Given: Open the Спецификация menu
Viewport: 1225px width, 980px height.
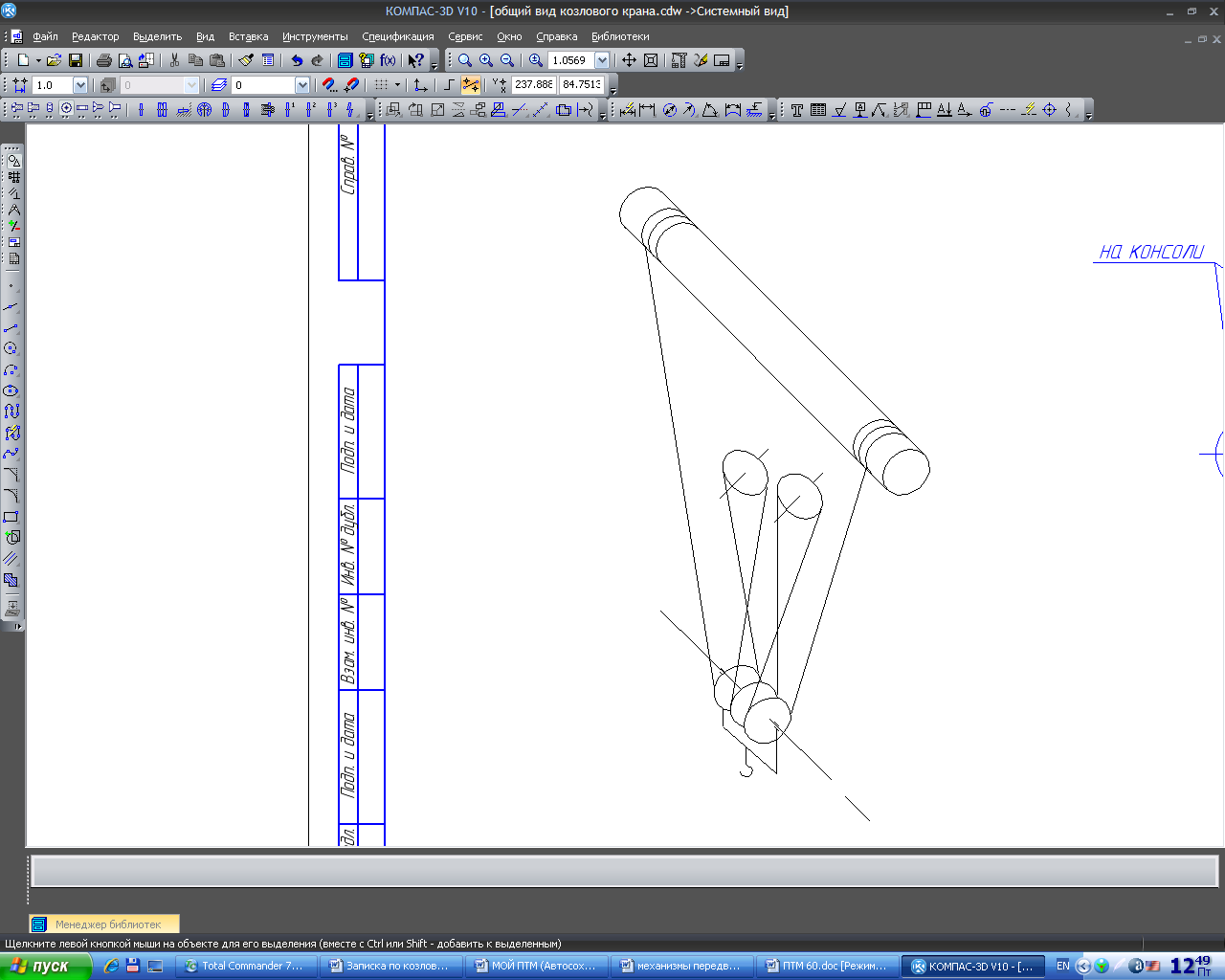Looking at the screenshot, I should point(397,36).
